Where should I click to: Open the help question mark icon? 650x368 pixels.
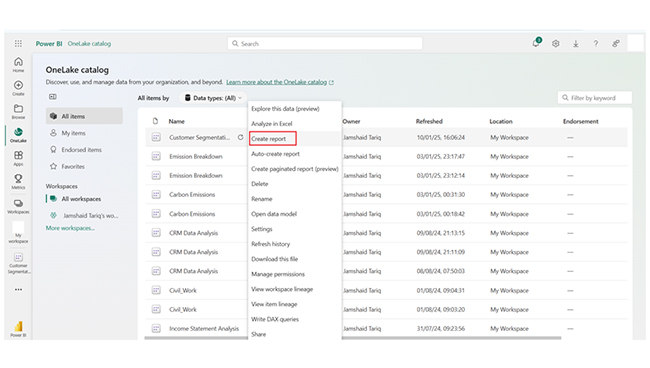click(595, 43)
